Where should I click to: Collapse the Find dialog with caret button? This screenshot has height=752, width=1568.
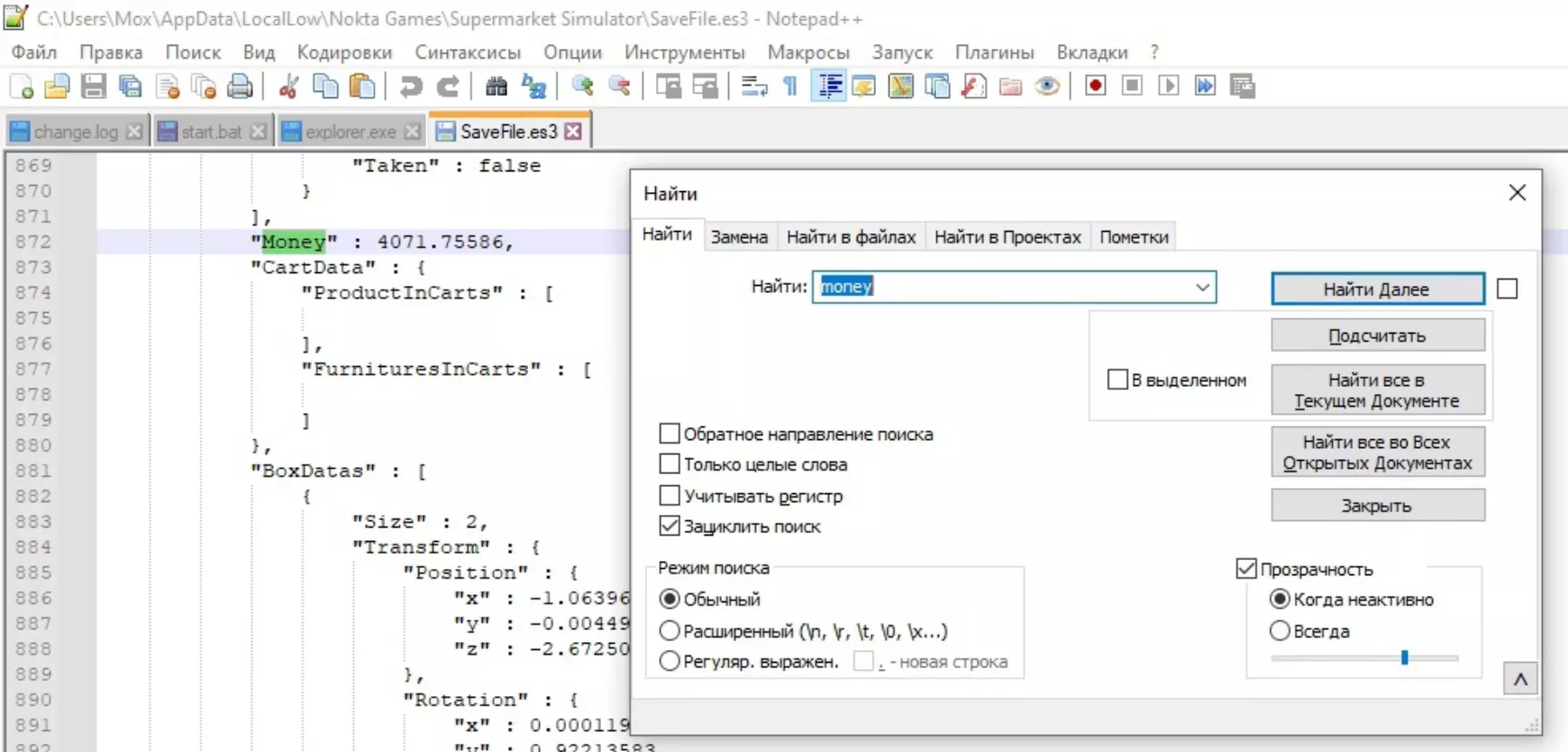click(x=1520, y=680)
